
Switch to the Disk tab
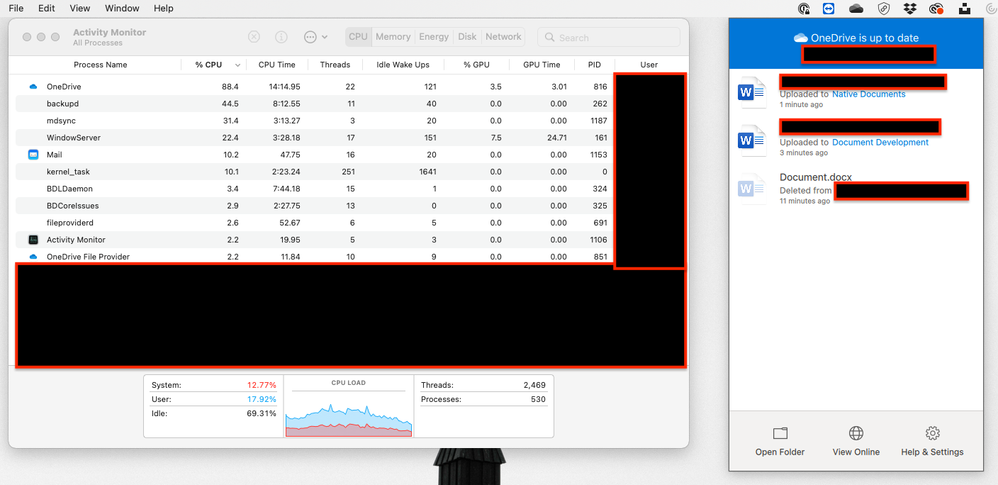(x=467, y=37)
